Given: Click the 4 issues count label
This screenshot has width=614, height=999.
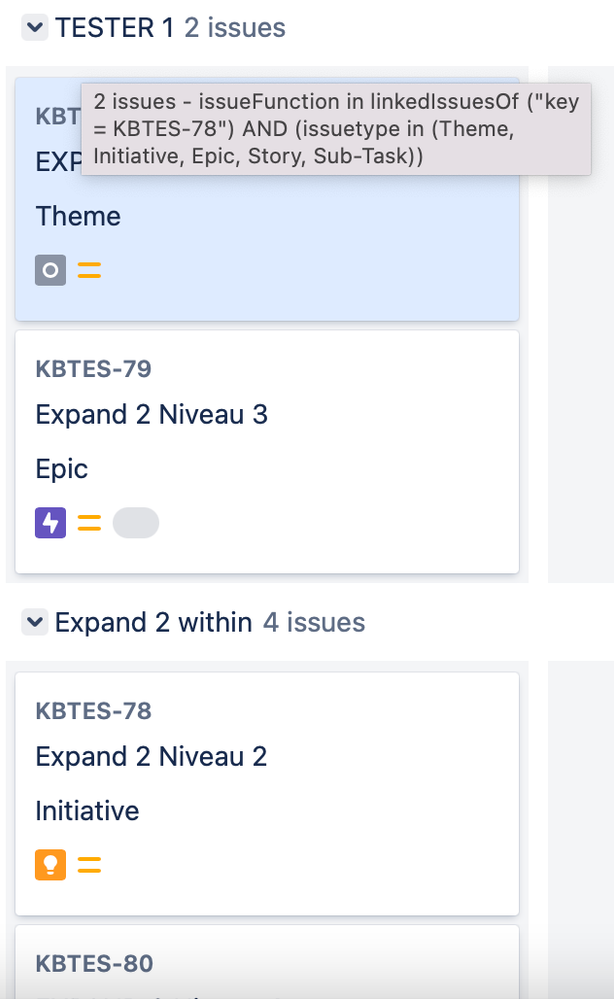Looking at the screenshot, I should tap(314, 622).
